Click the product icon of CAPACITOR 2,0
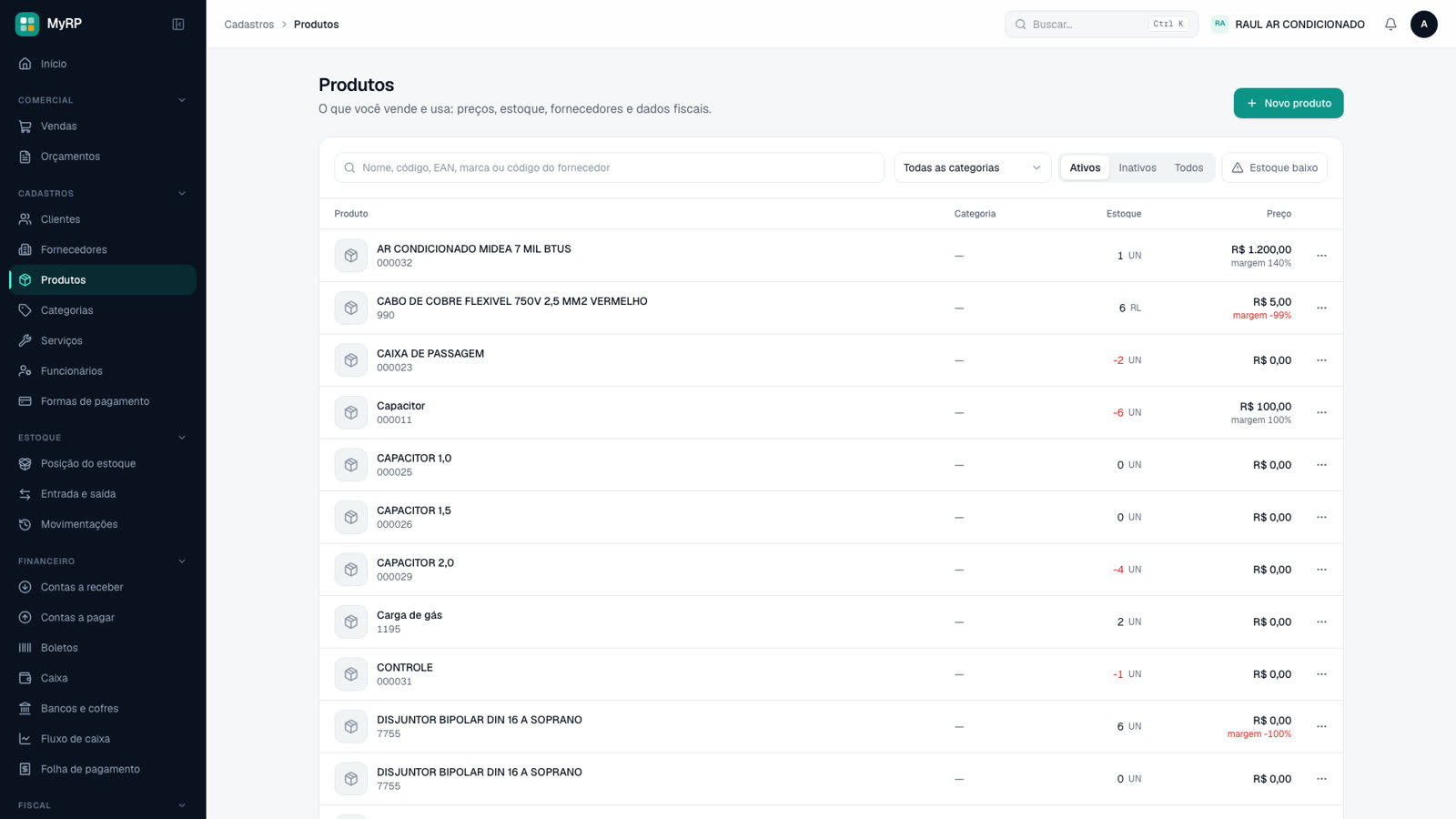Image resolution: width=1456 pixels, height=819 pixels. click(x=351, y=570)
